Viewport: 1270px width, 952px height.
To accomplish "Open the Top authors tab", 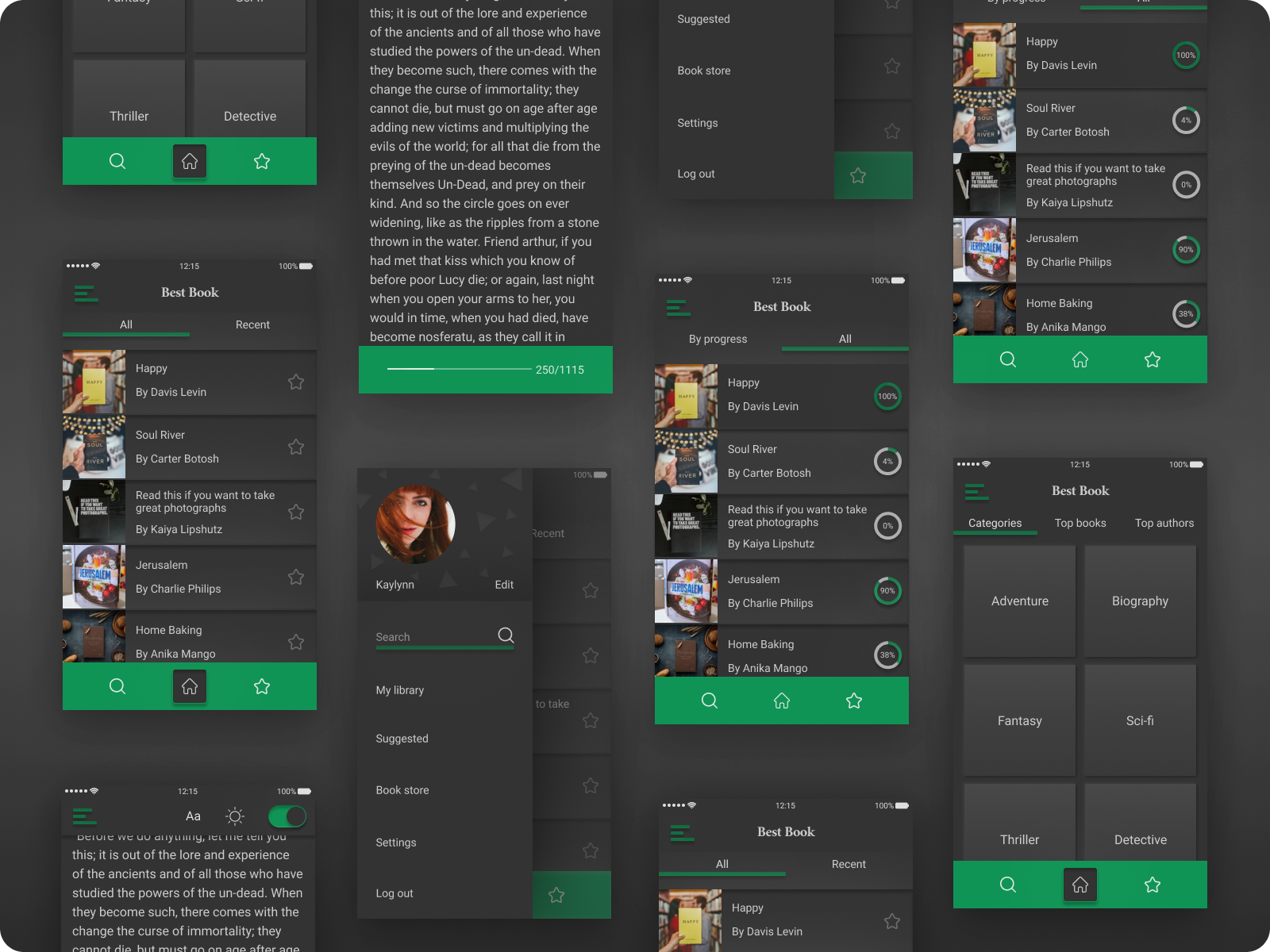I will pyautogui.click(x=1164, y=523).
